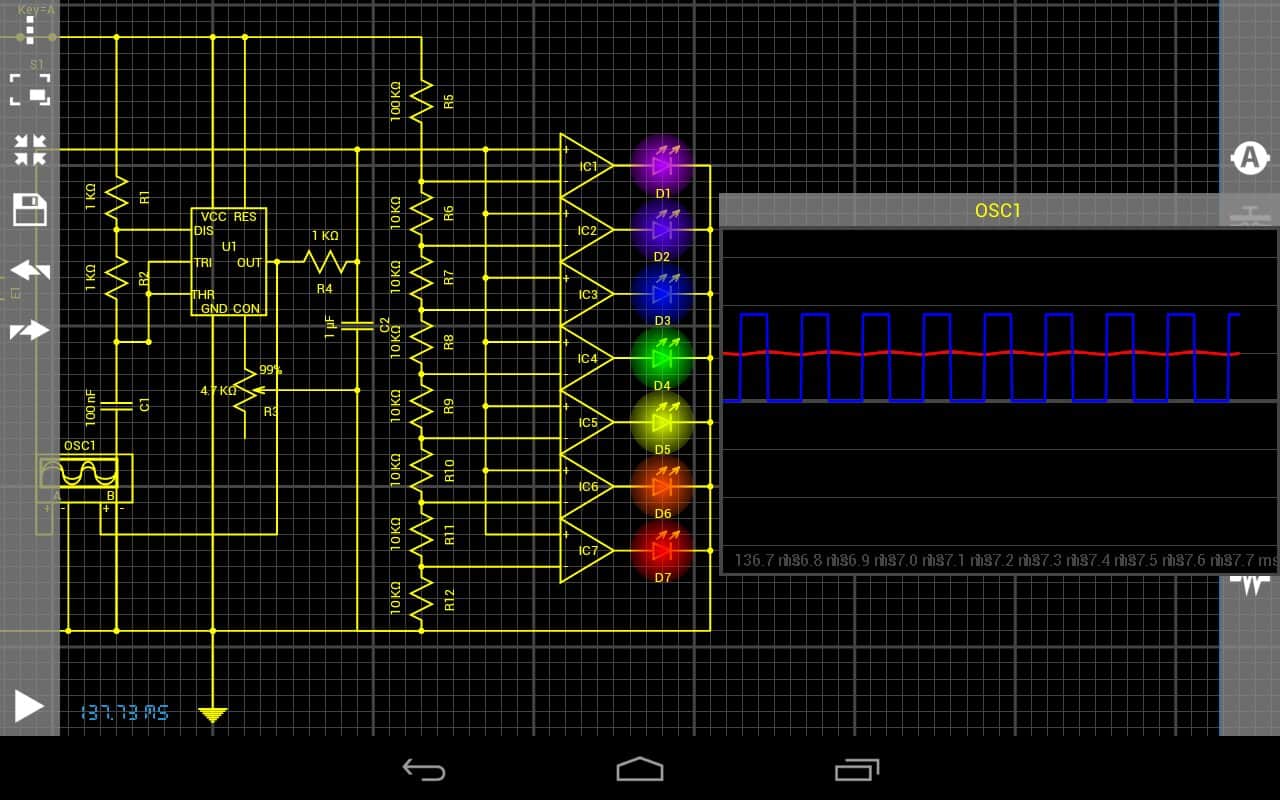Select the green LED D4
The width and height of the screenshot is (1280, 800).
(x=662, y=358)
